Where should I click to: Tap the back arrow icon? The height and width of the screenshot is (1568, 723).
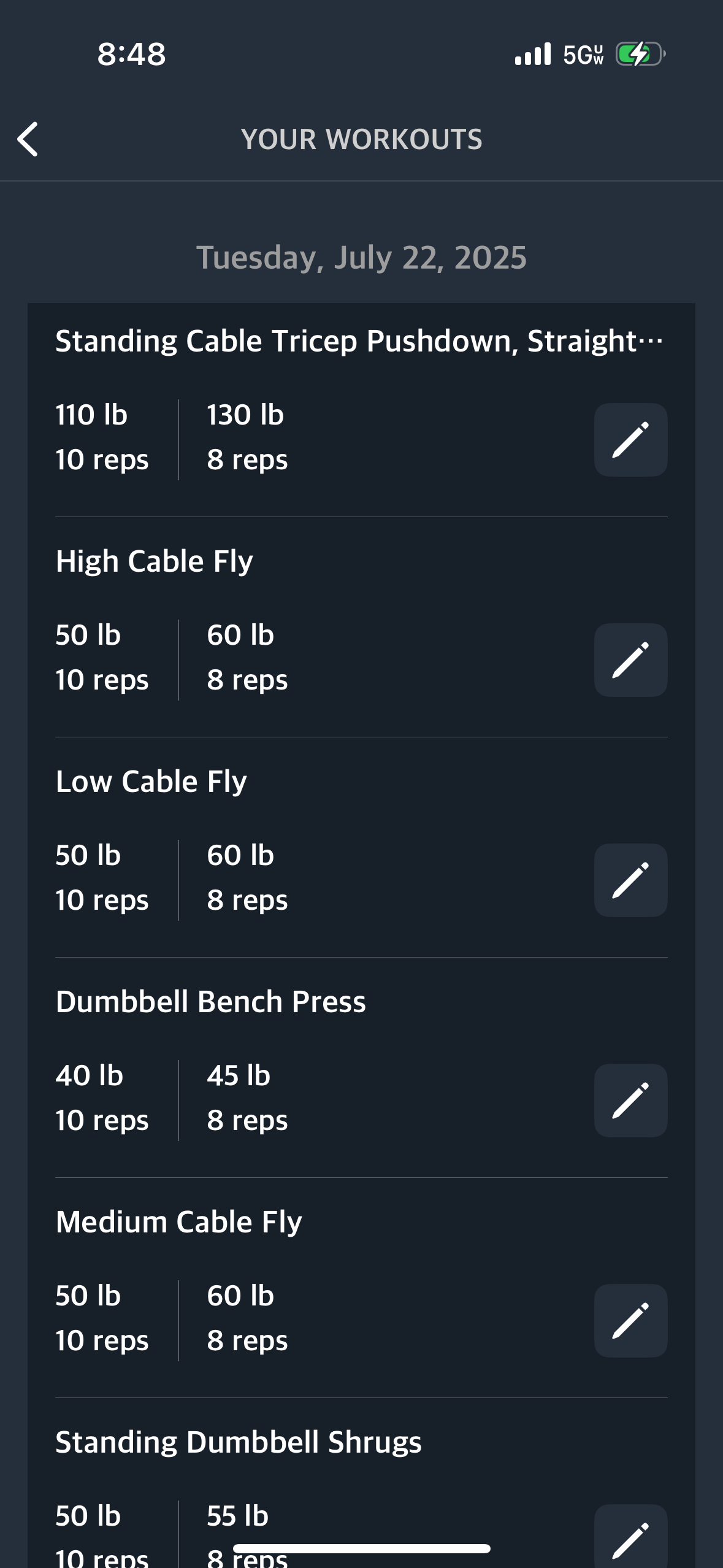pos(28,139)
